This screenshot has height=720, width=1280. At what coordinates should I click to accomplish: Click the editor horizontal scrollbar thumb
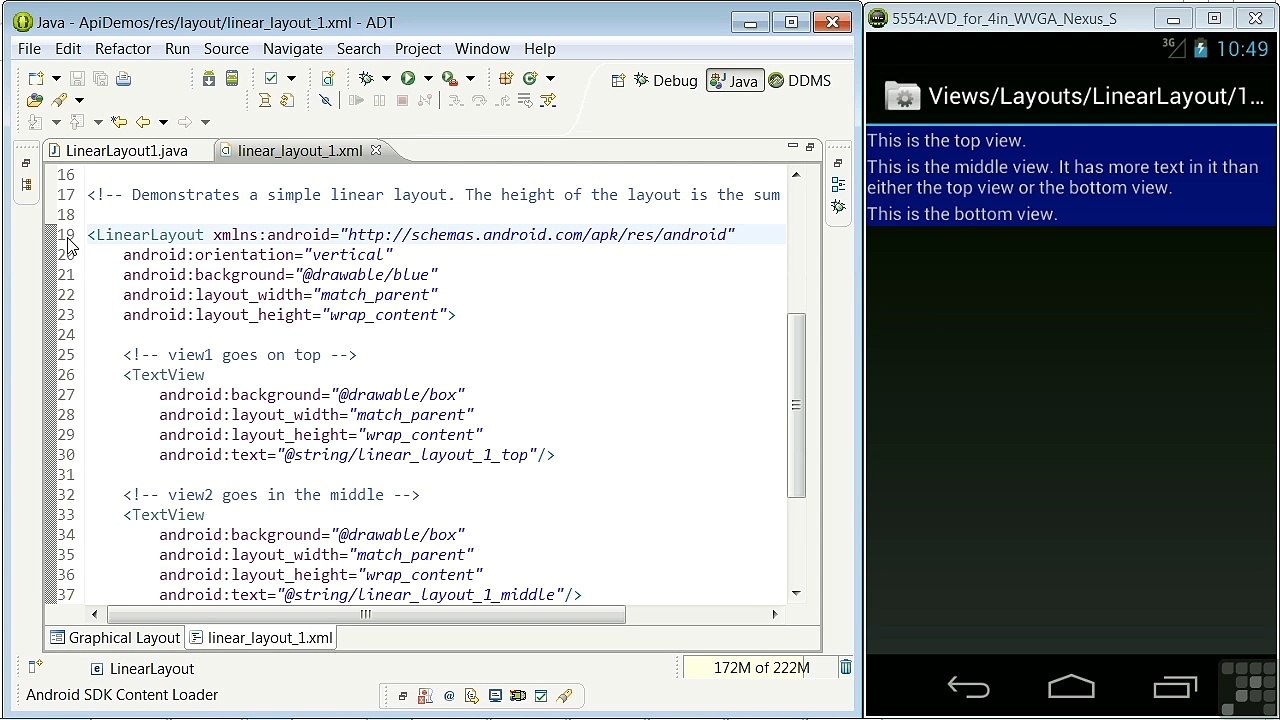pos(366,614)
